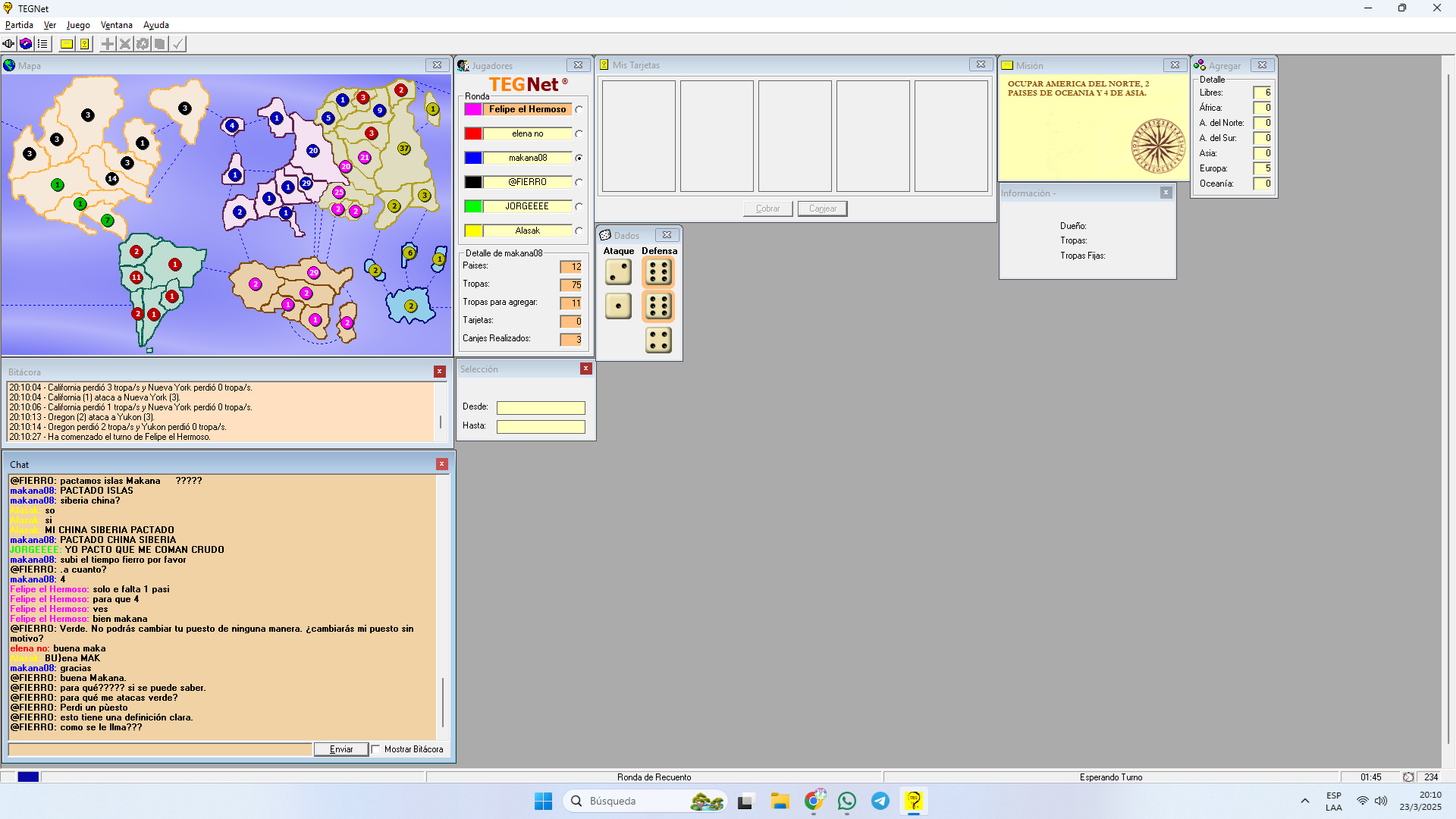Click the grey card toolbar icon
Image resolution: width=1456 pixels, height=819 pixels.
pos(160,44)
